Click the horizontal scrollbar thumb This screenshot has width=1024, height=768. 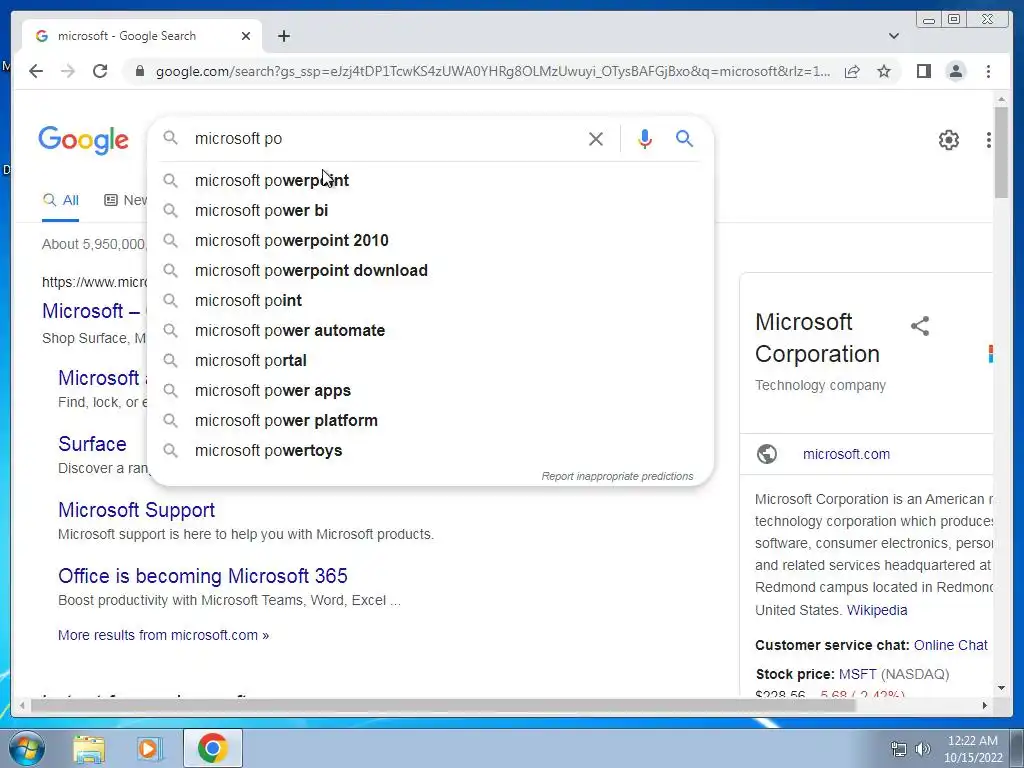(443, 705)
